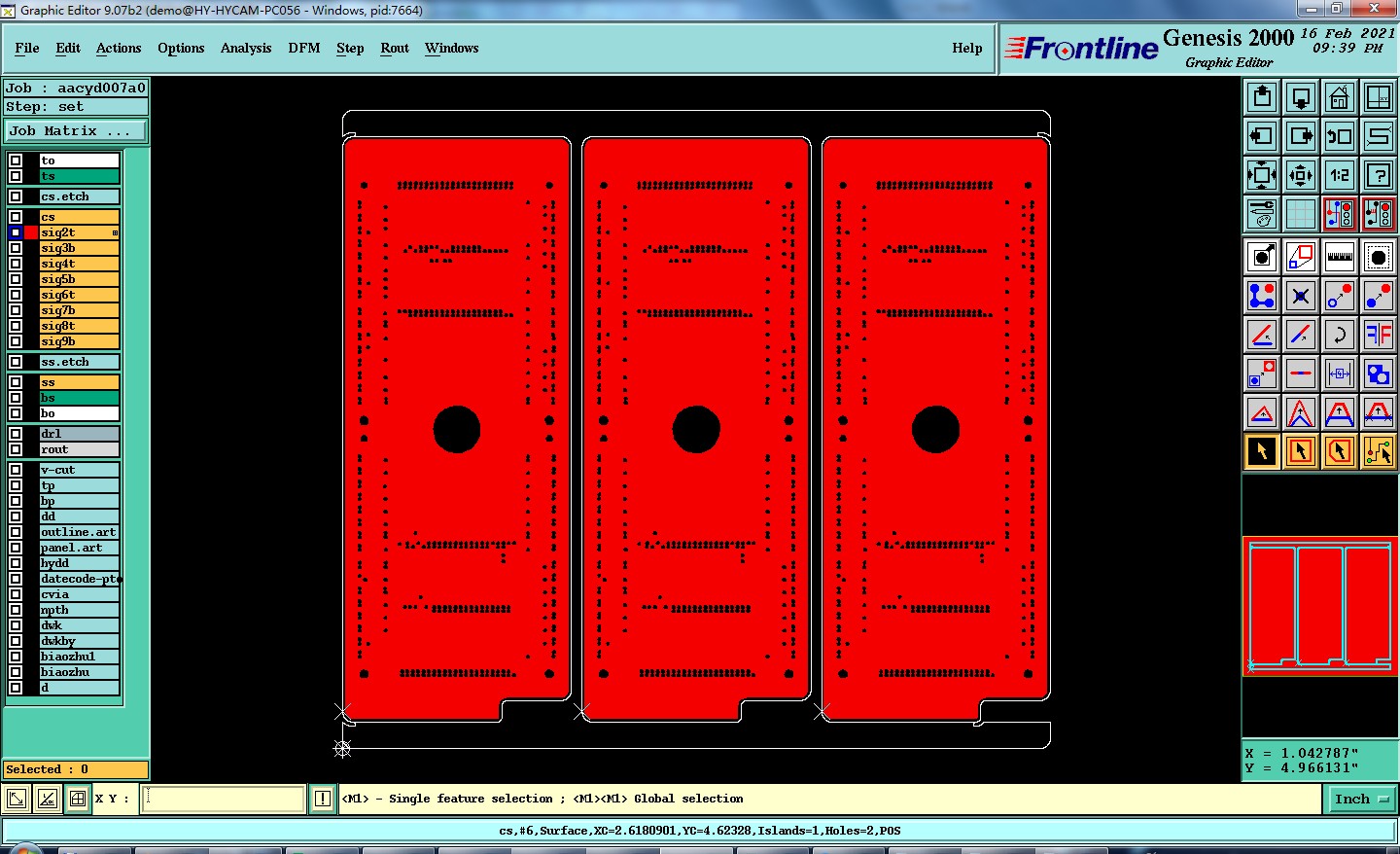Click the 'Selected : 0' status field
1400x854 pixels.
tap(76, 769)
